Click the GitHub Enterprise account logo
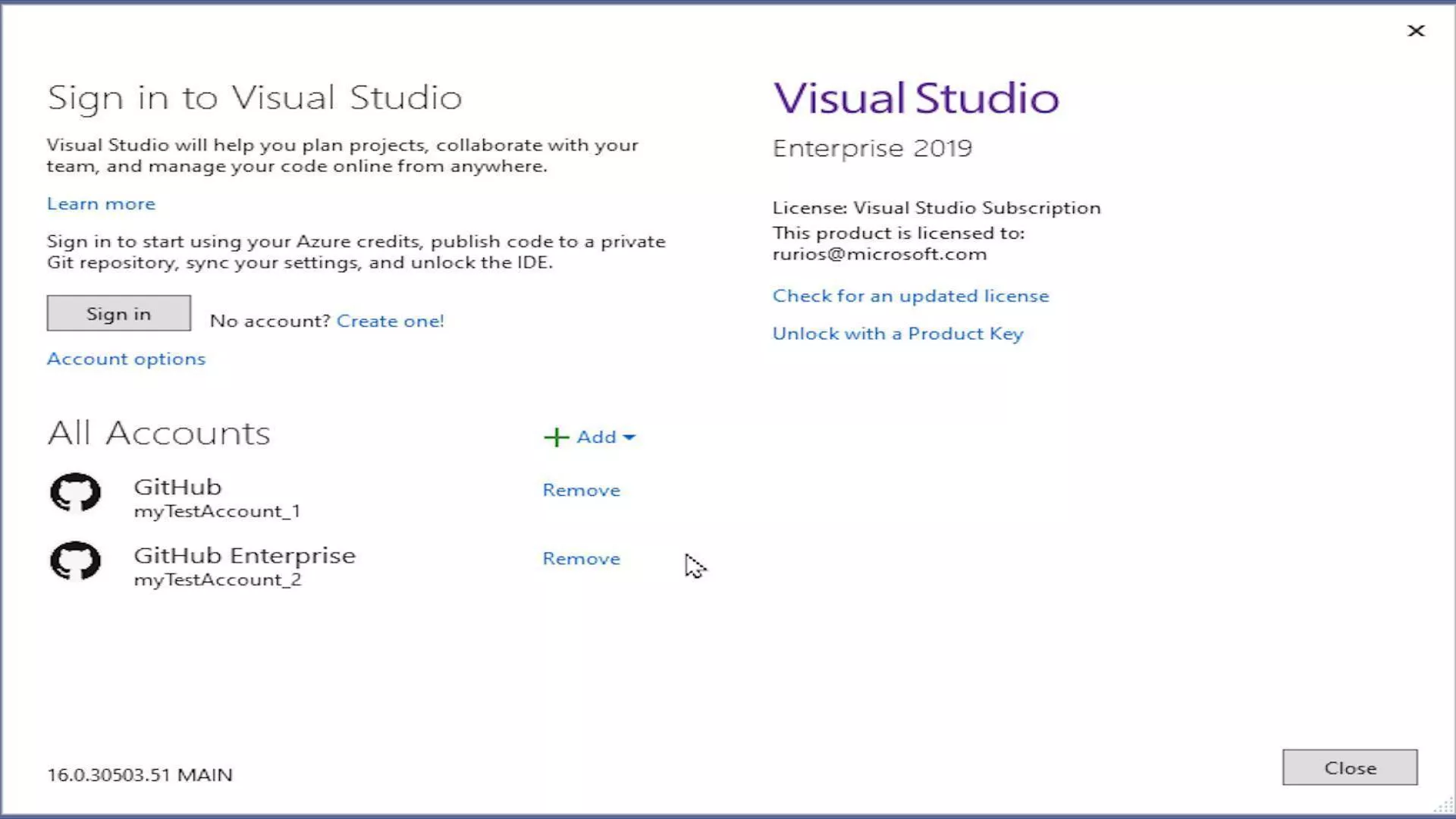The image size is (1456, 819). pyautogui.click(x=75, y=561)
